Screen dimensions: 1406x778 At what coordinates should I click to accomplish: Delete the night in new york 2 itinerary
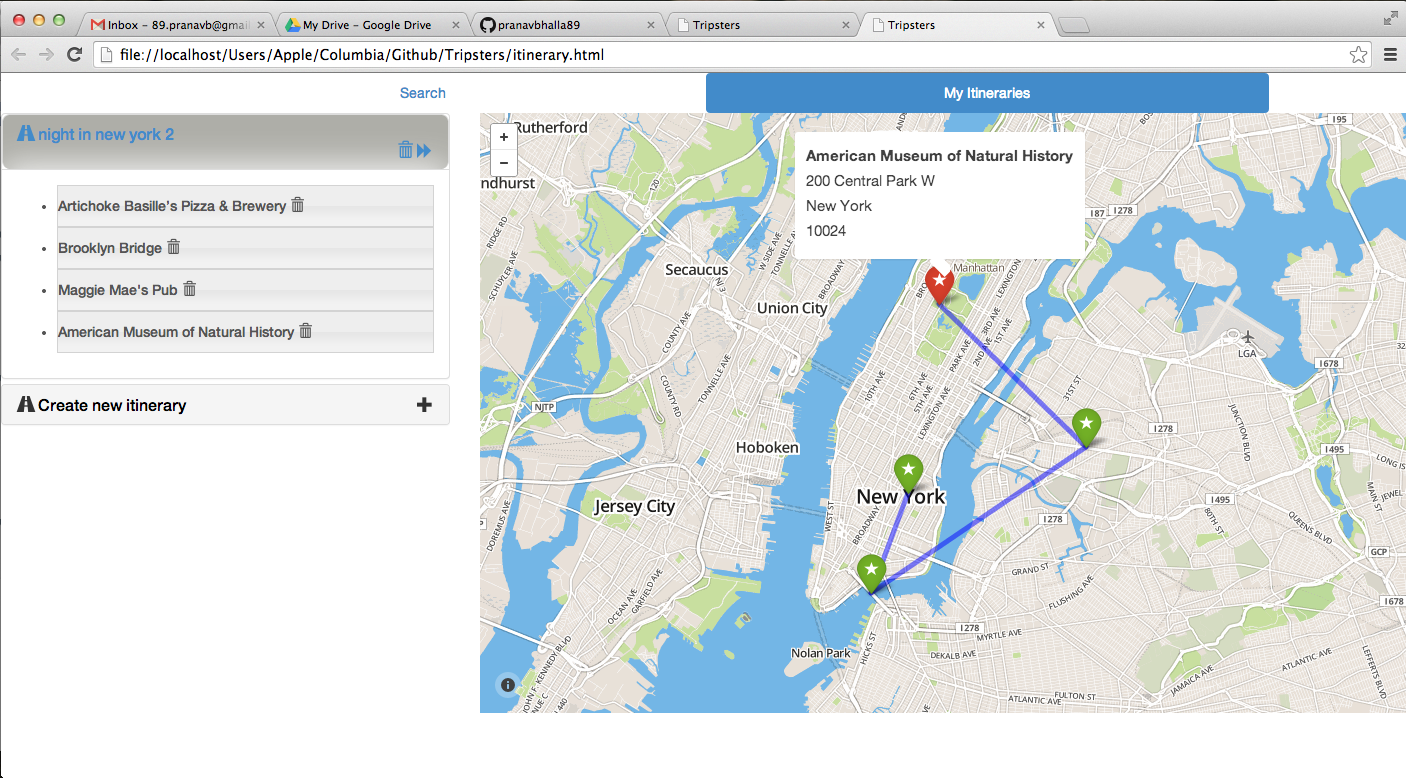pyautogui.click(x=405, y=150)
